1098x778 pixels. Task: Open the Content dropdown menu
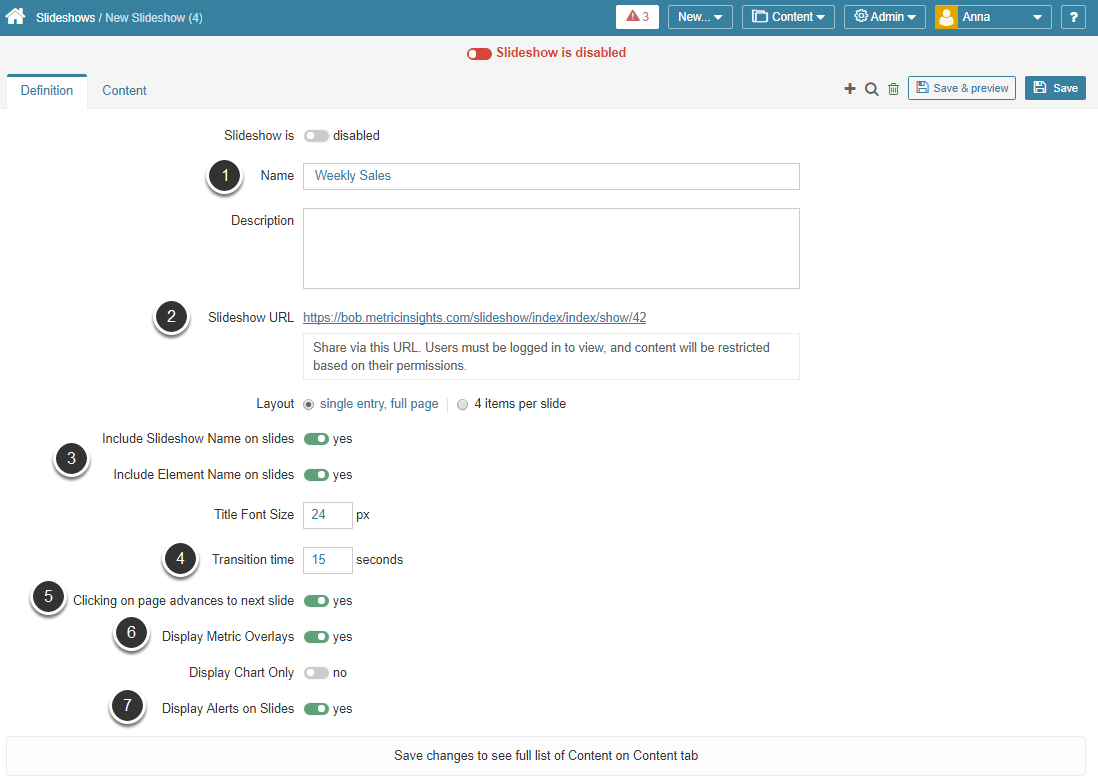pyautogui.click(x=788, y=17)
